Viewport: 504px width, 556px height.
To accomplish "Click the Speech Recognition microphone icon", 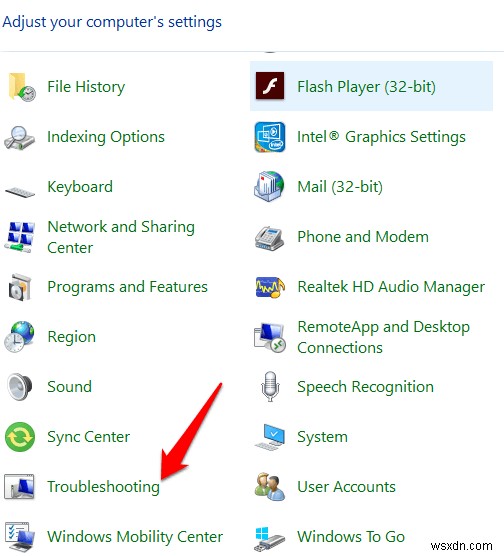I will 270,387.
